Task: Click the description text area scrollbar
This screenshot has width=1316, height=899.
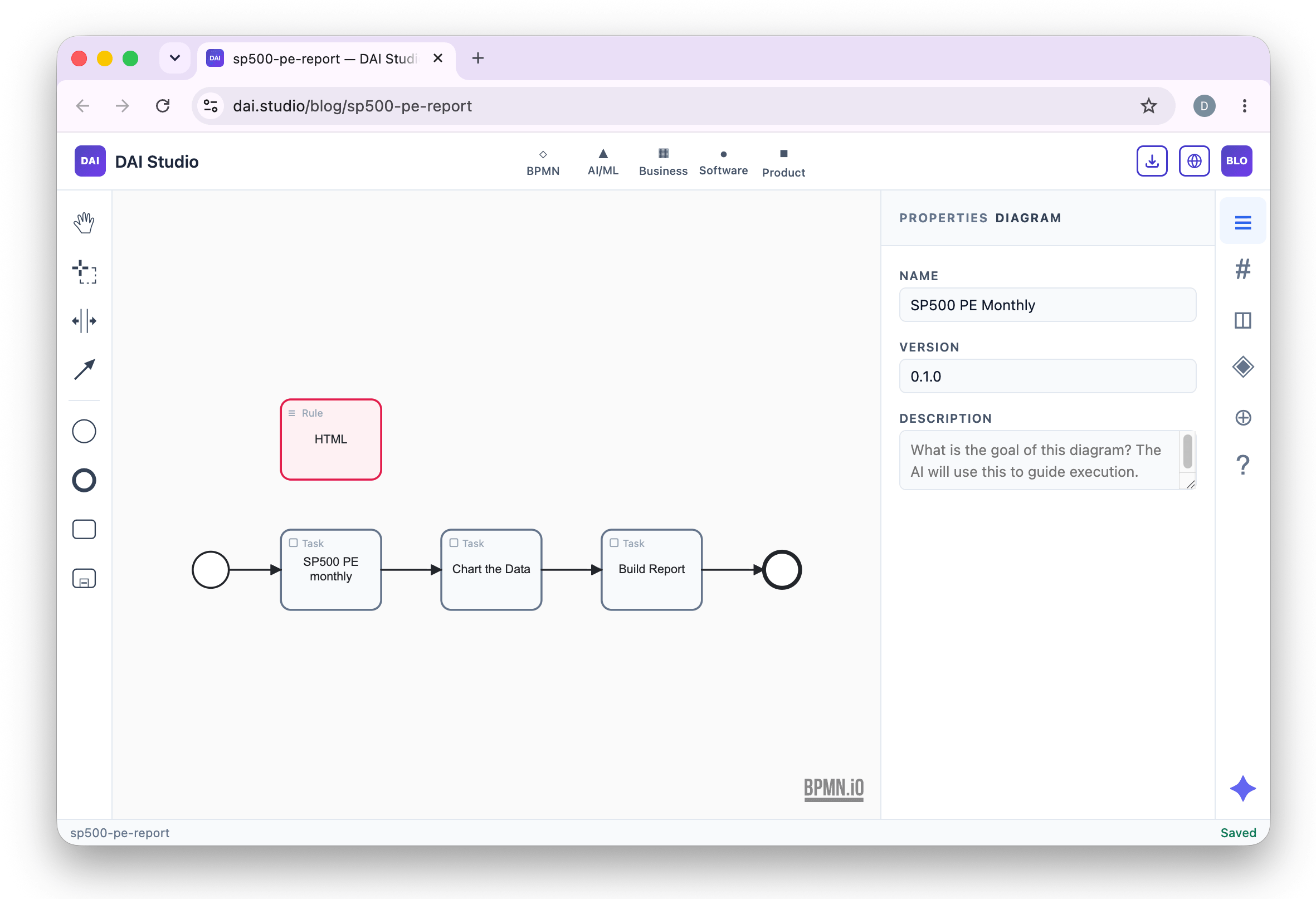Action: pos(1187,451)
